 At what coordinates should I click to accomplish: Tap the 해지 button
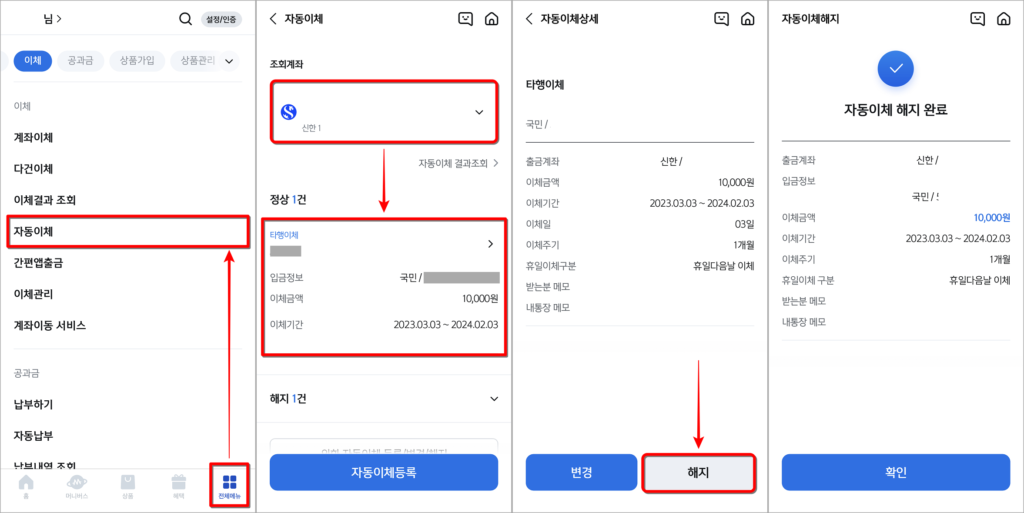click(x=698, y=473)
